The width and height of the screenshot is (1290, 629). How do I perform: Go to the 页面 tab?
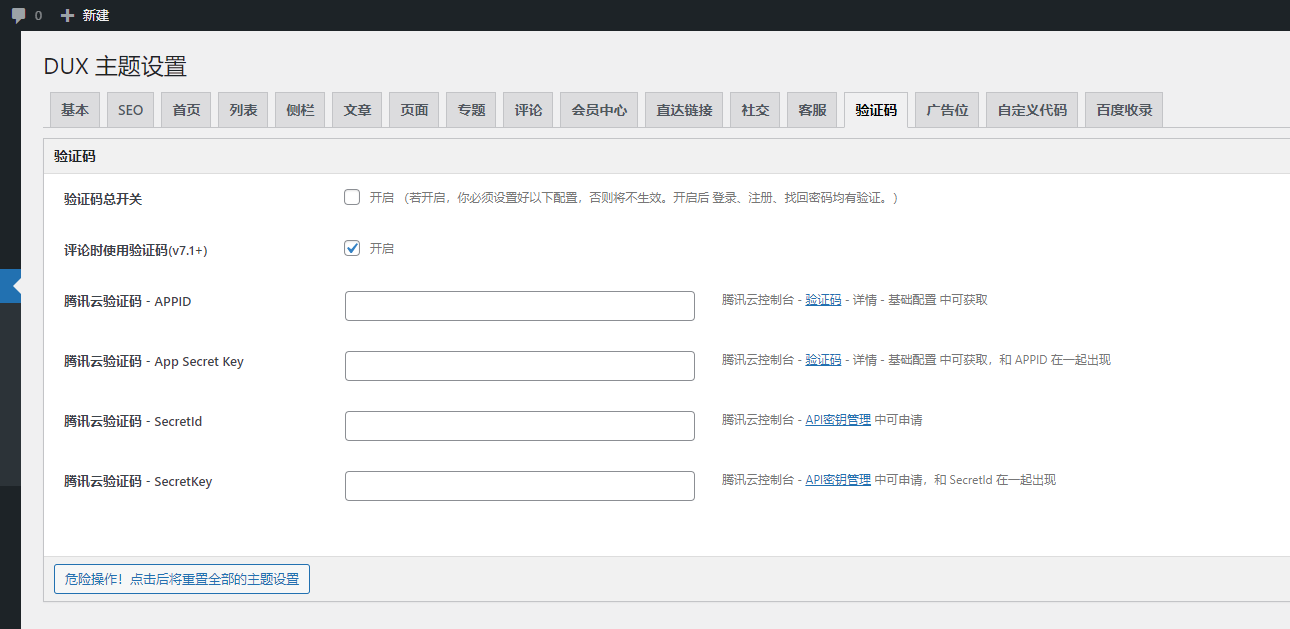pyautogui.click(x=415, y=110)
